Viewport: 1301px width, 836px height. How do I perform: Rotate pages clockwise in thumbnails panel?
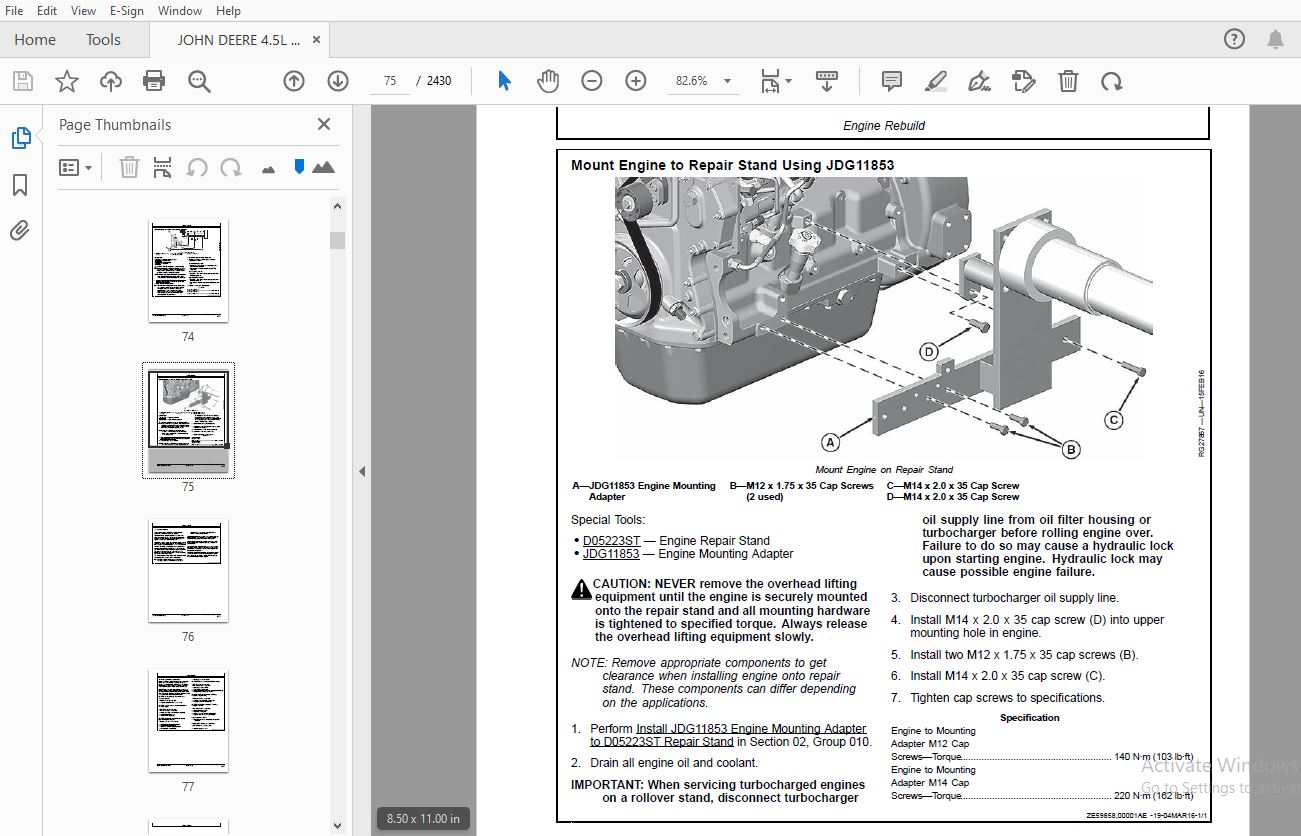231,167
